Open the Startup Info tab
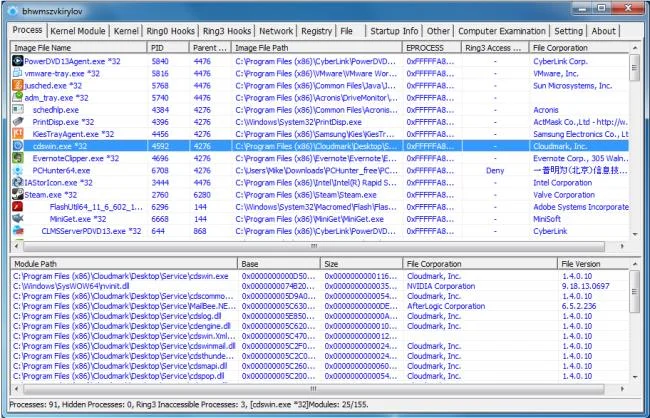This screenshot has width=650, height=418. coord(394,31)
